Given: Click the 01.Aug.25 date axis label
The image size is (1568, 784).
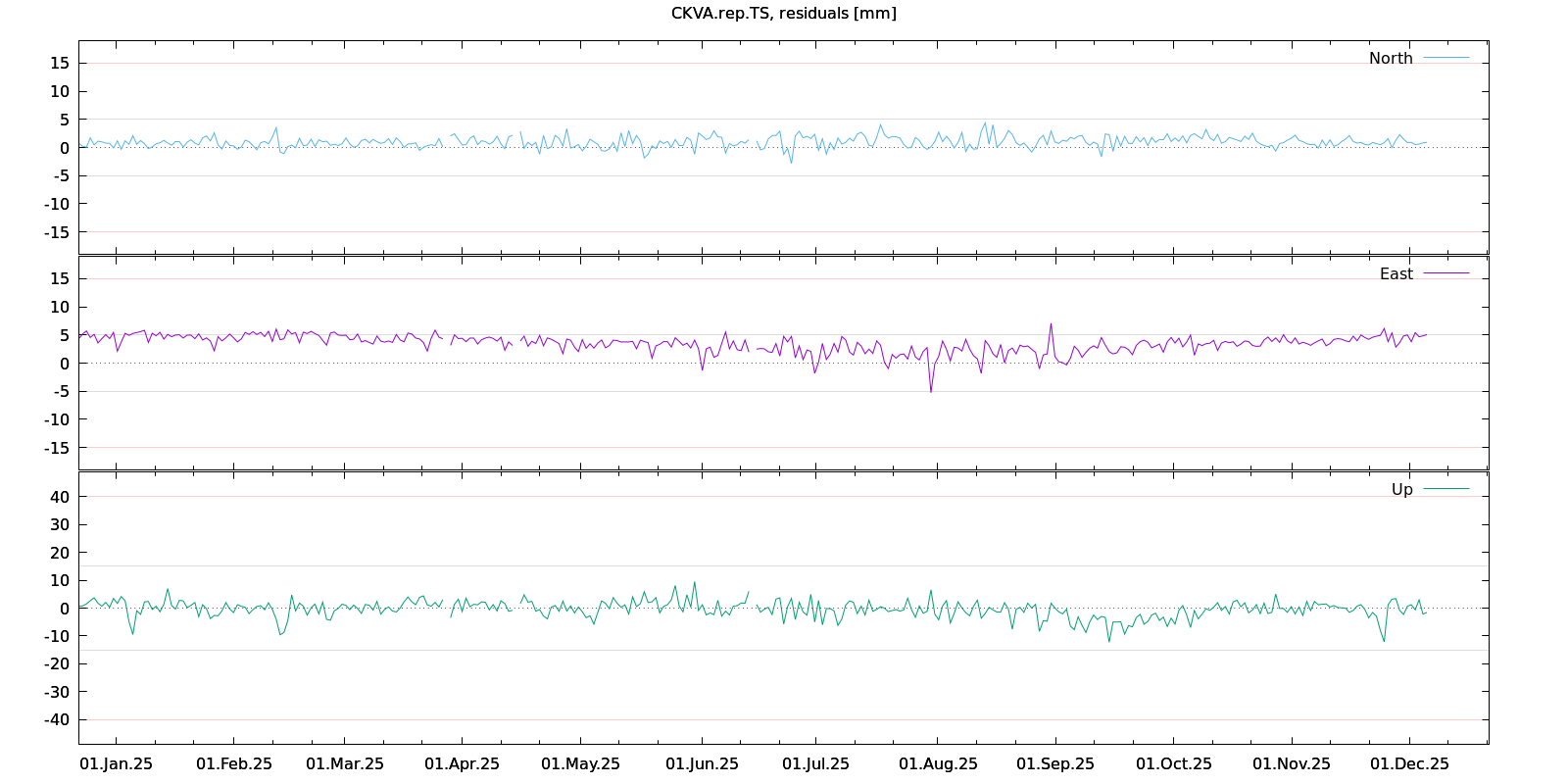Looking at the screenshot, I should (938, 763).
